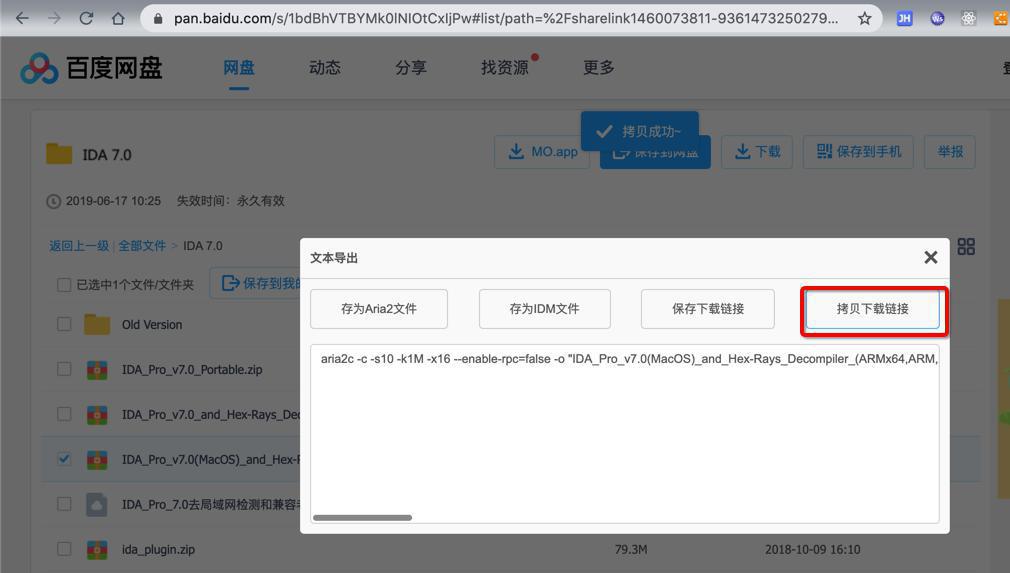
Task: Open the 找资源 tab
Action: click(504, 68)
